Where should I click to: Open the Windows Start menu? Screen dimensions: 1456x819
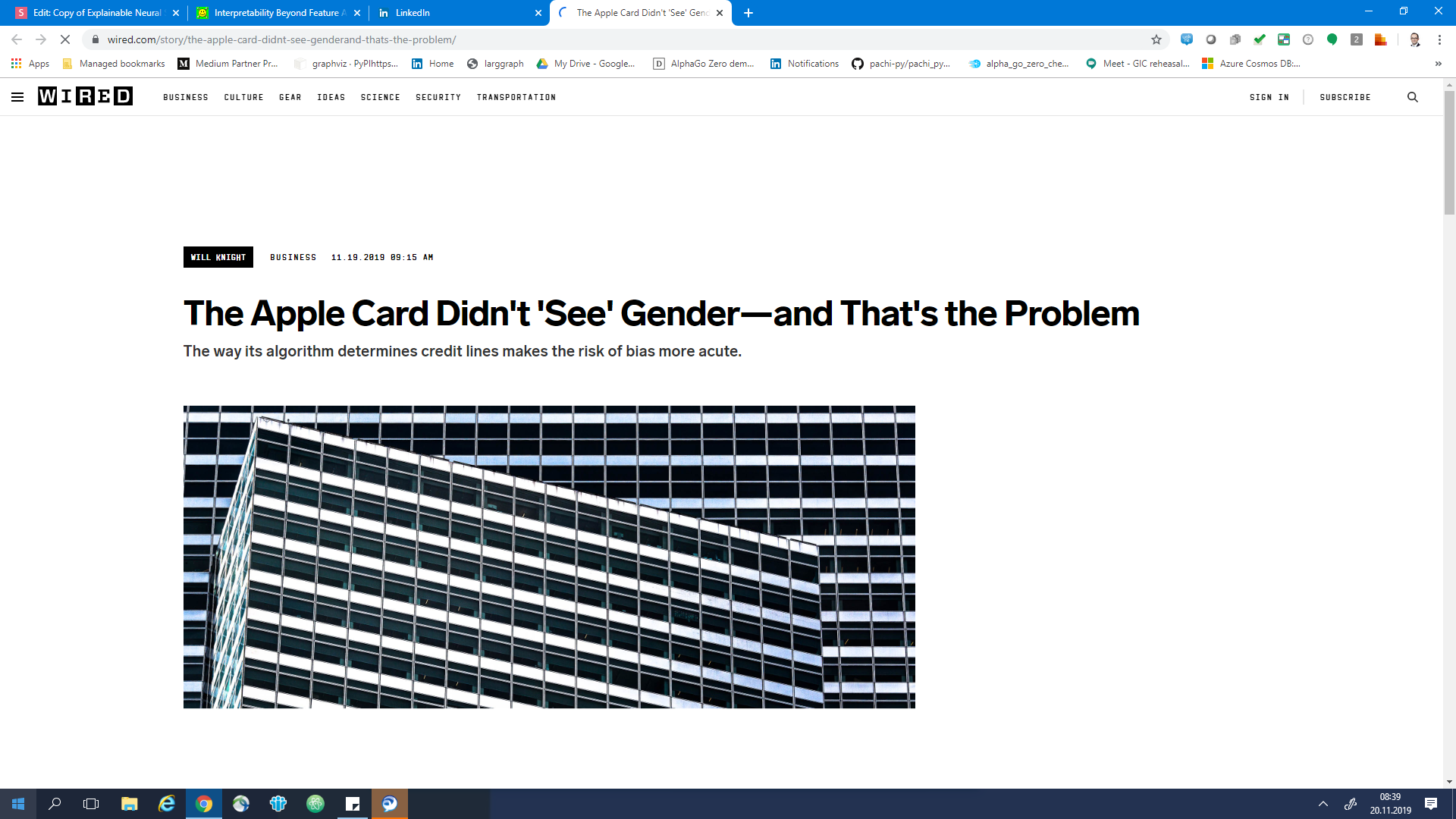click(18, 804)
